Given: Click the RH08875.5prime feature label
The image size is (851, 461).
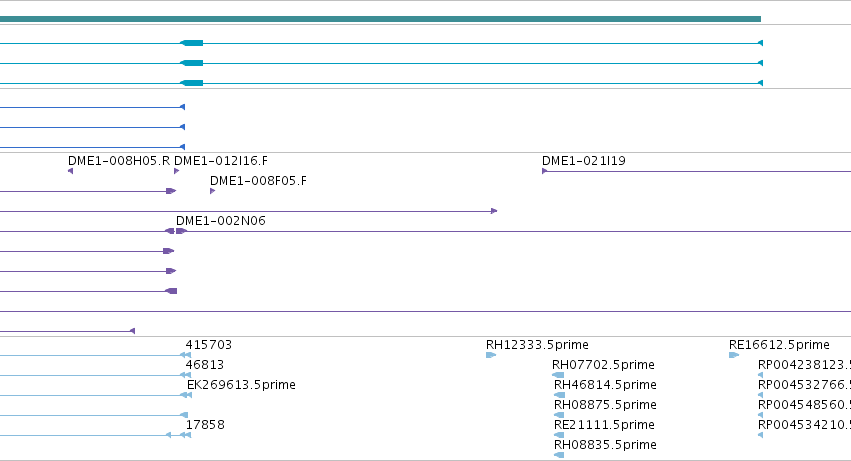Looking at the screenshot, I should [605, 405].
